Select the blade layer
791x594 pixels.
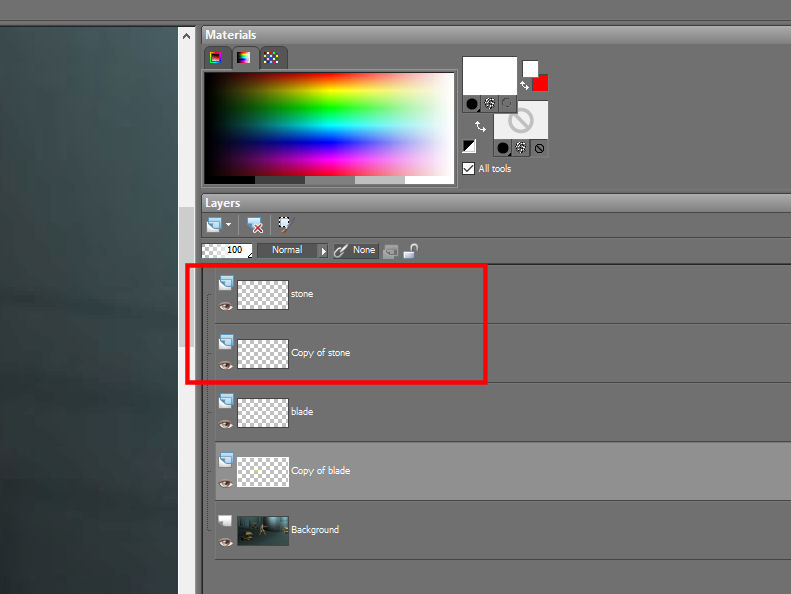point(503,412)
